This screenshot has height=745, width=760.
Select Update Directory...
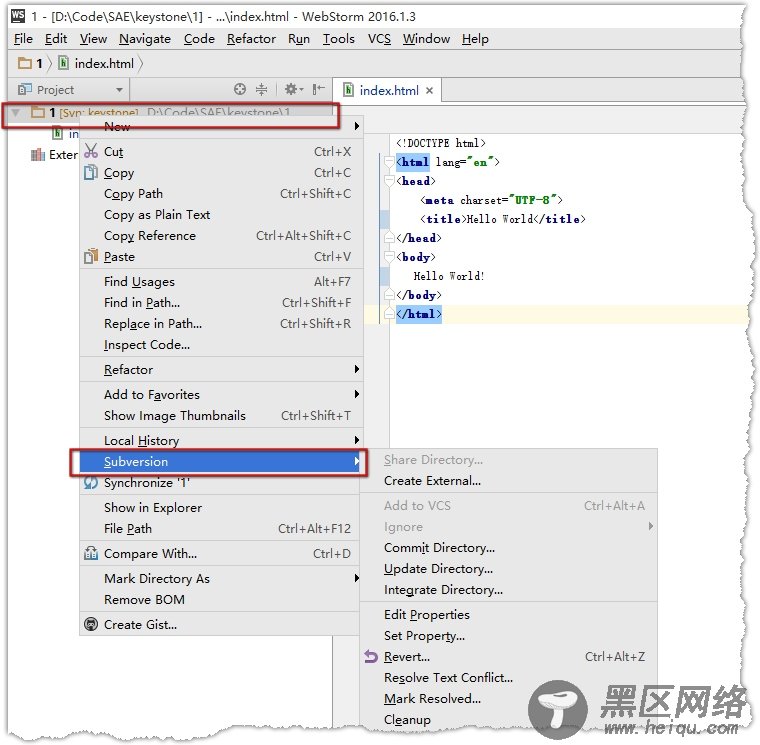tap(508, 569)
